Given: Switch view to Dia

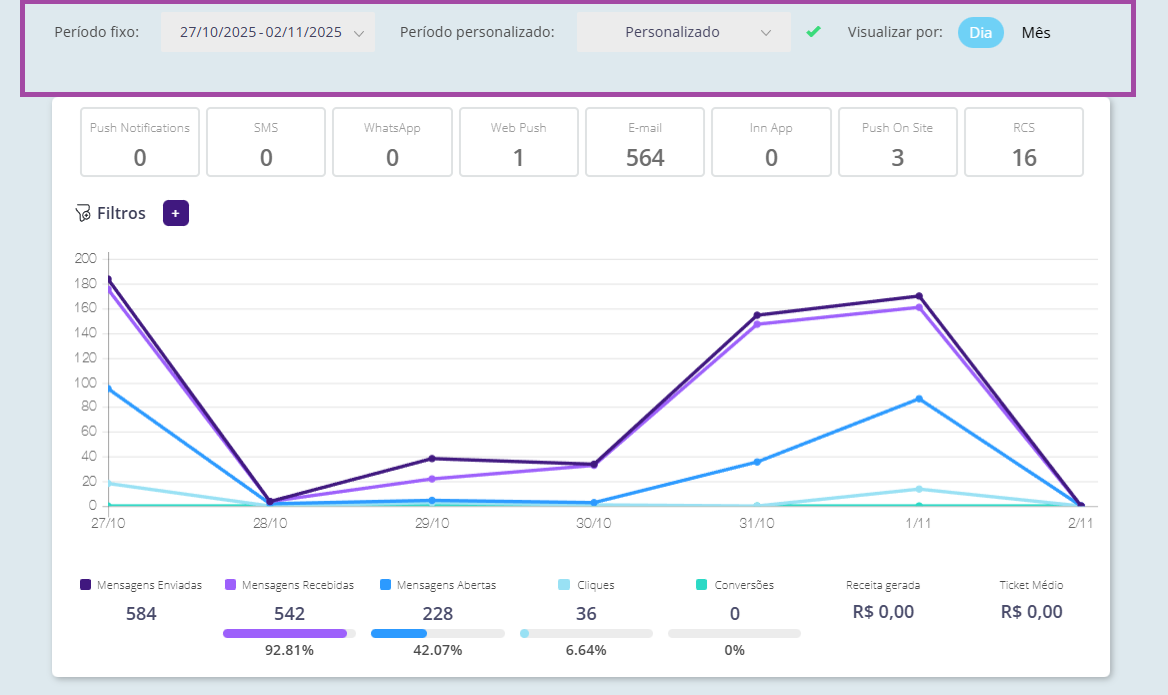Looking at the screenshot, I should tap(980, 32).
